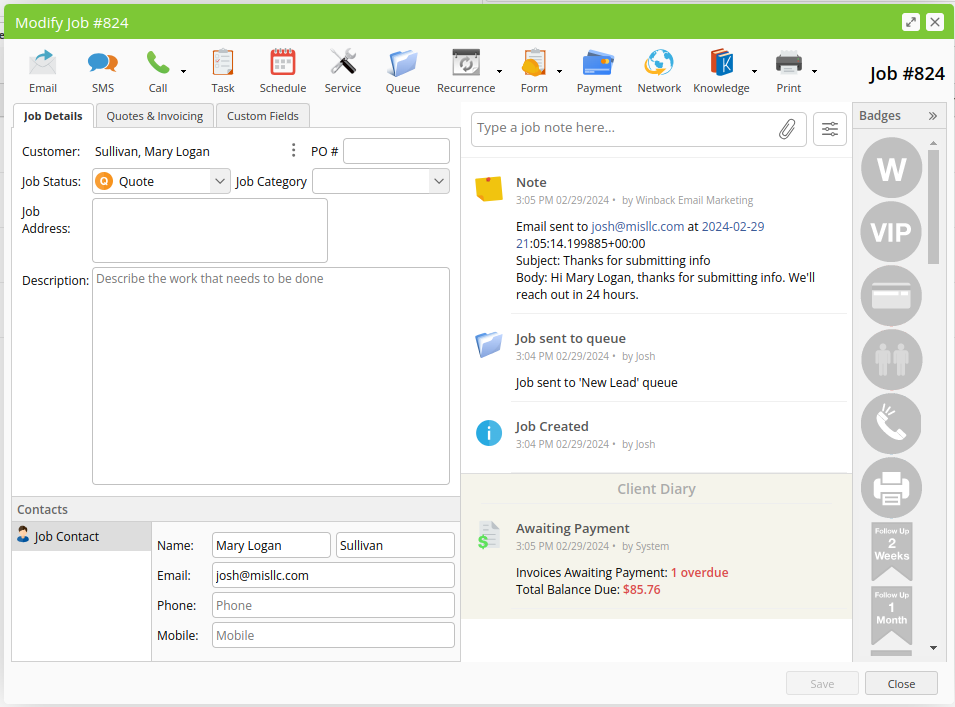Enable the Follow Up 2 Weeks badge
955x707 pixels.
click(x=892, y=550)
